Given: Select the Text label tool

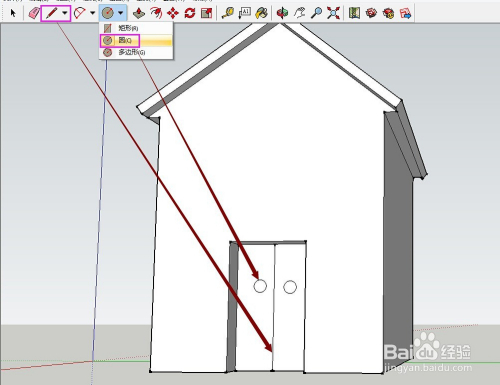Looking at the screenshot, I should [245, 13].
